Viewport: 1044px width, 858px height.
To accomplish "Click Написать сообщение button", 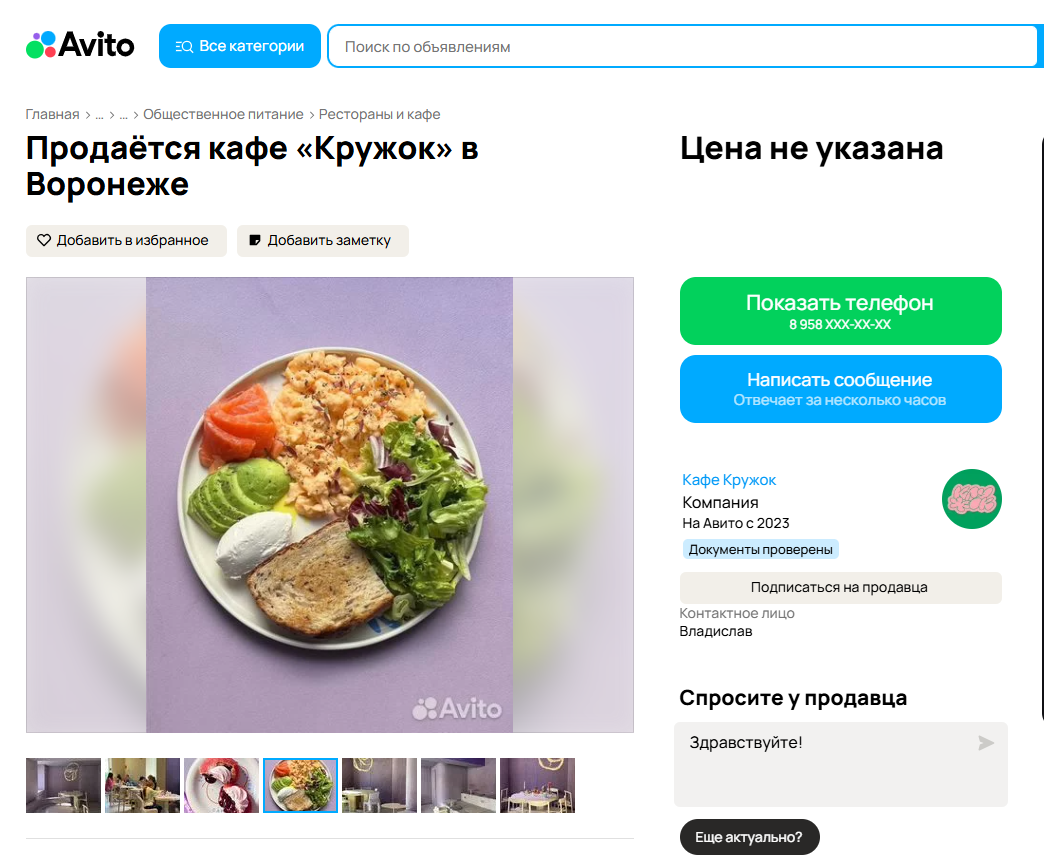I will [840, 389].
